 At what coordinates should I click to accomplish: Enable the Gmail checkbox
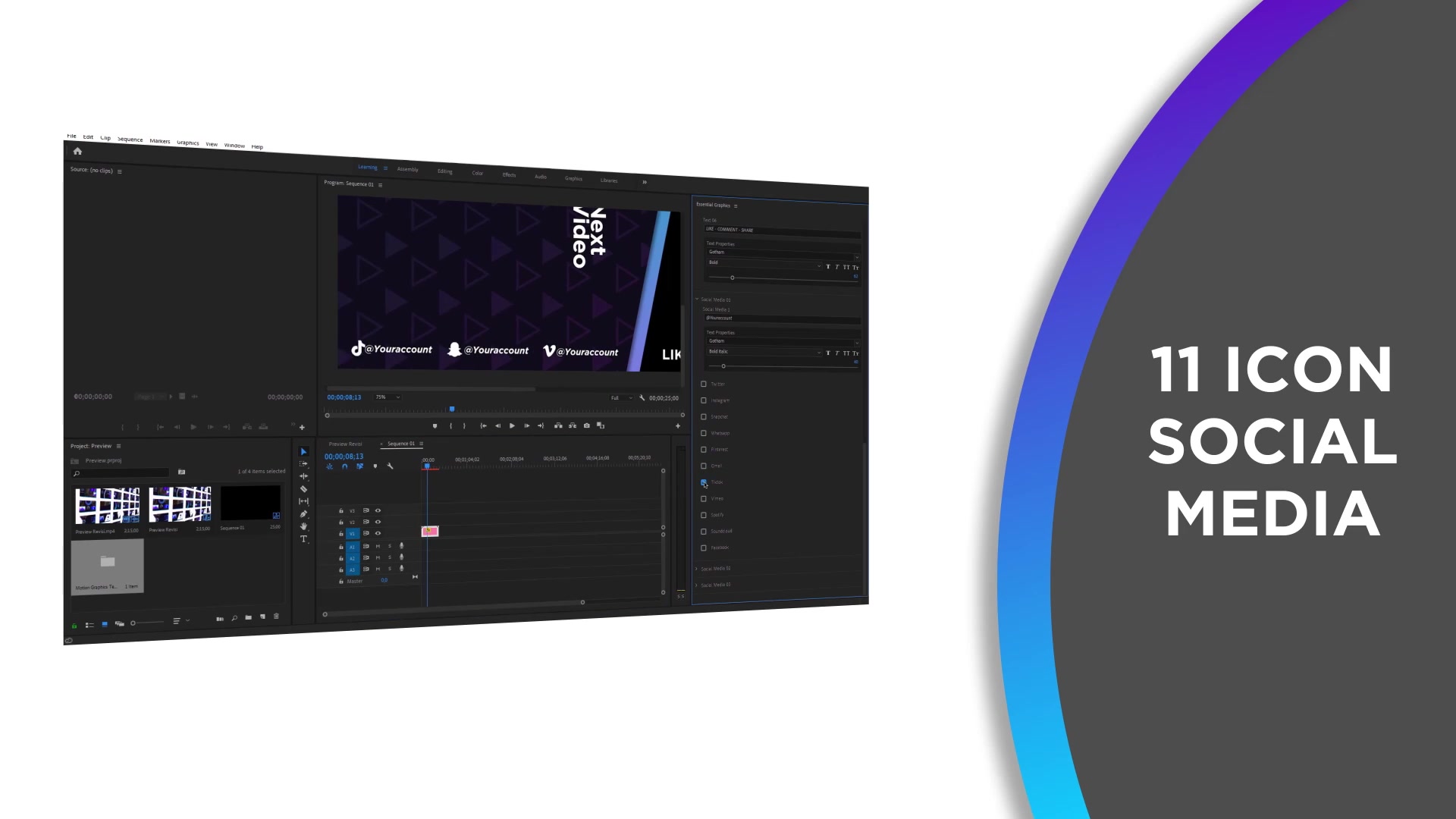[x=704, y=466]
